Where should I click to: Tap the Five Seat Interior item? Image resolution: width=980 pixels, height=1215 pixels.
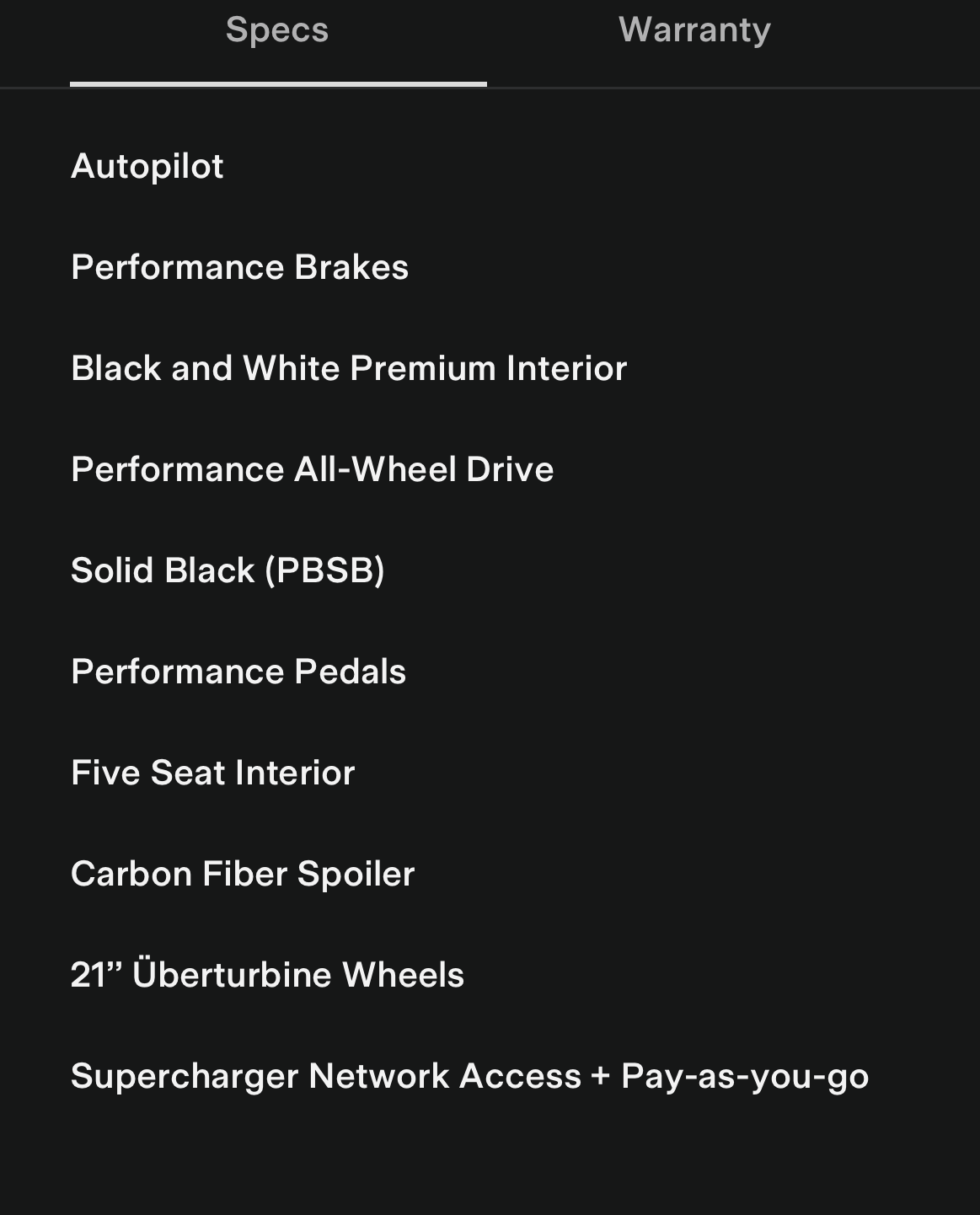(x=213, y=773)
